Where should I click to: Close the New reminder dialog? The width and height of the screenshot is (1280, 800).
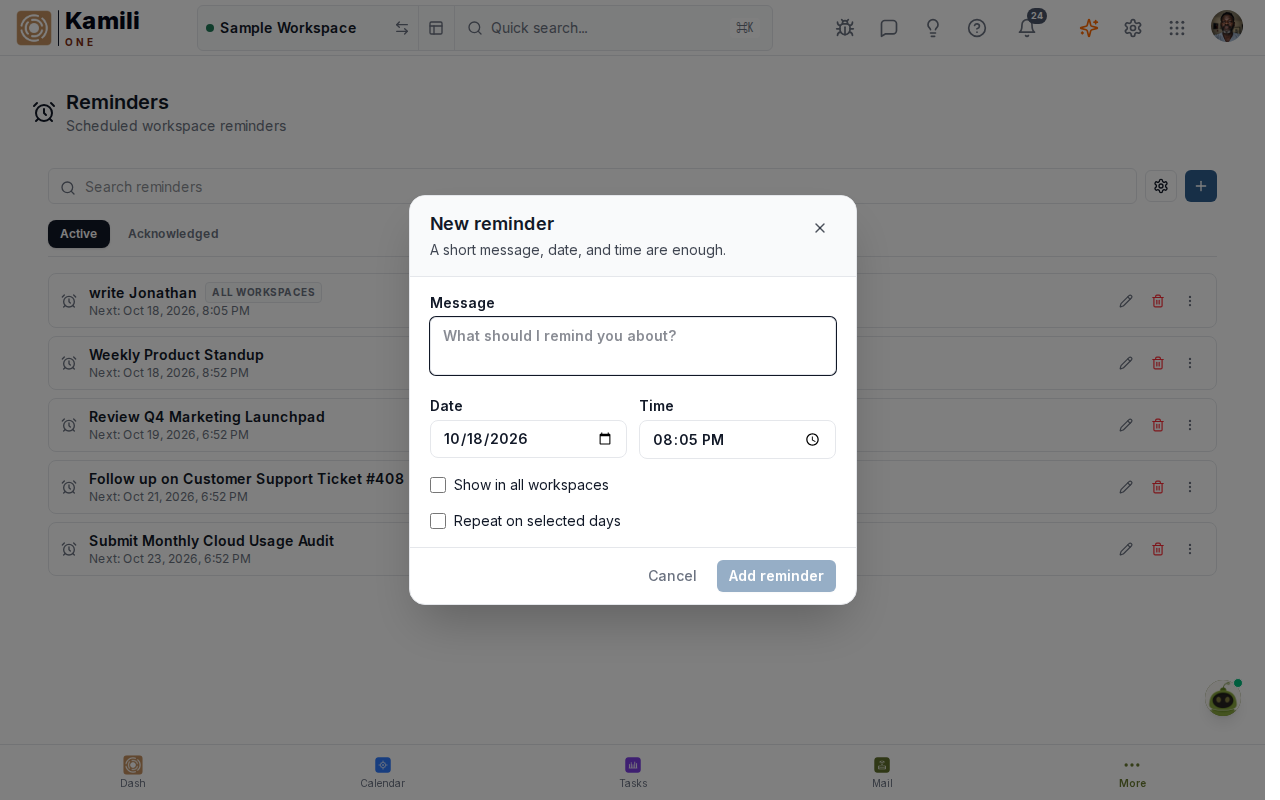coord(820,228)
